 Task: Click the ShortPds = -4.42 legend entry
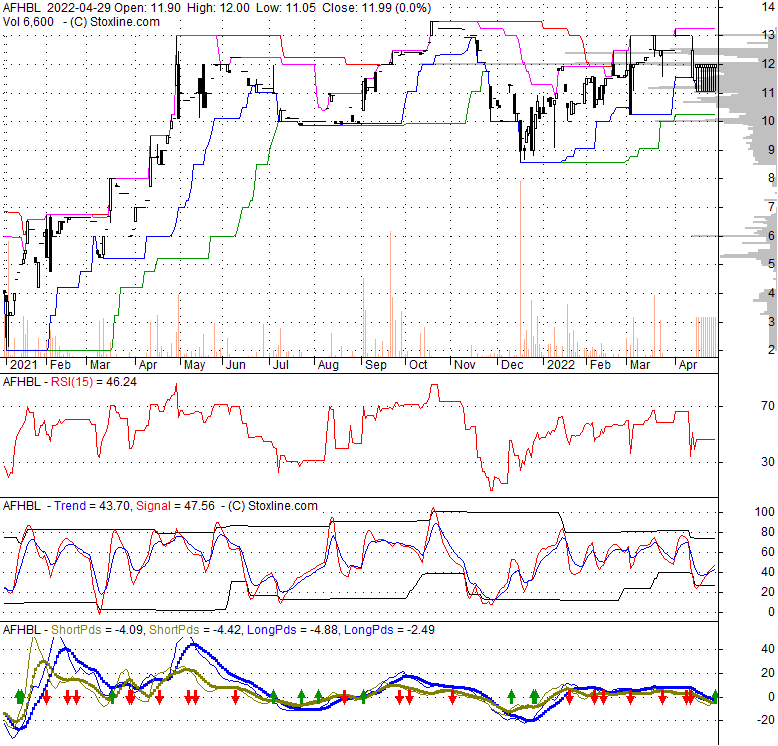pos(195,630)
